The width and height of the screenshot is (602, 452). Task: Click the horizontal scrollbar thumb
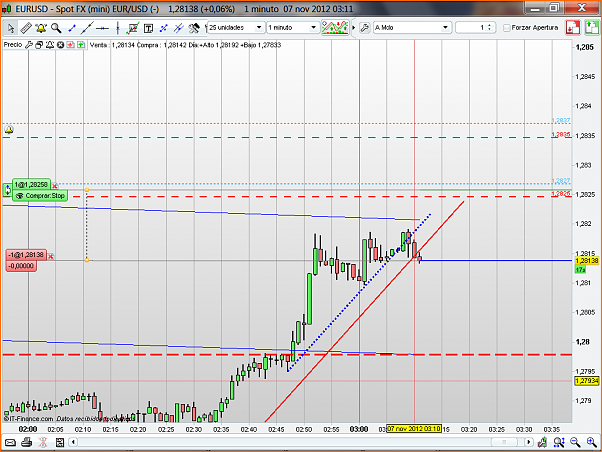[x=504, y=442]
